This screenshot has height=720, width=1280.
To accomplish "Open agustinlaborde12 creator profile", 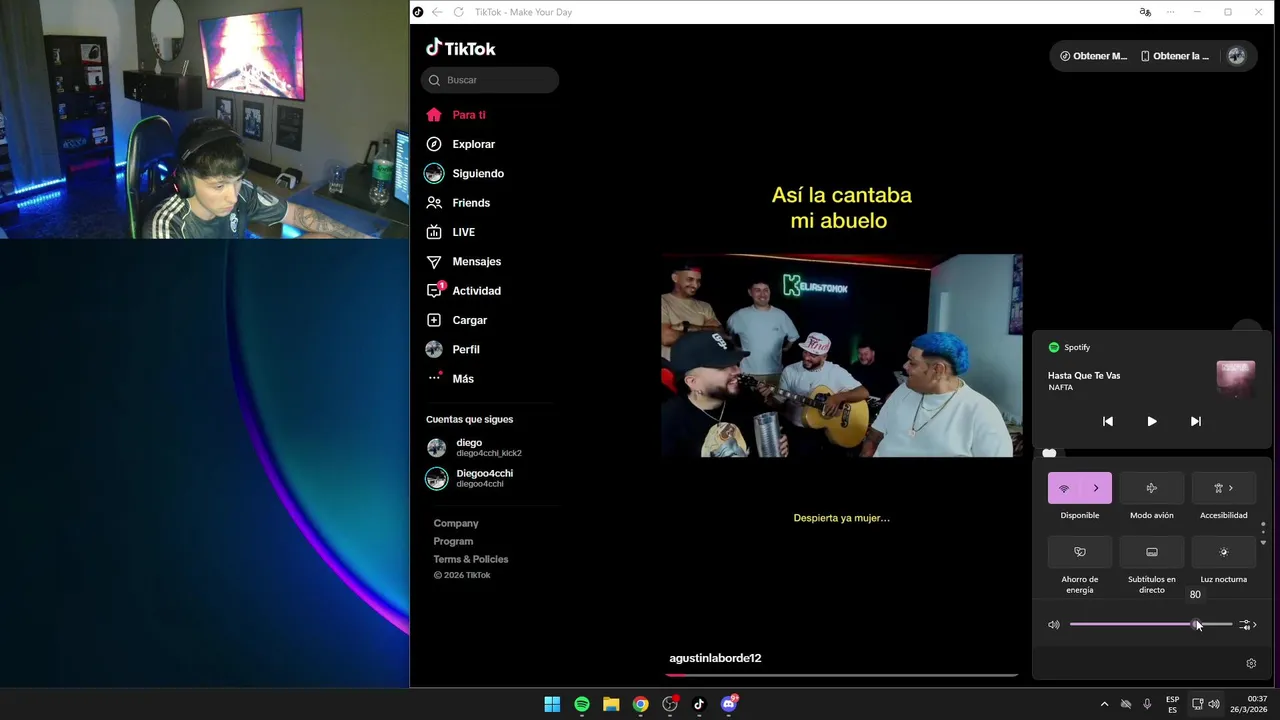I will pos(715,658).
